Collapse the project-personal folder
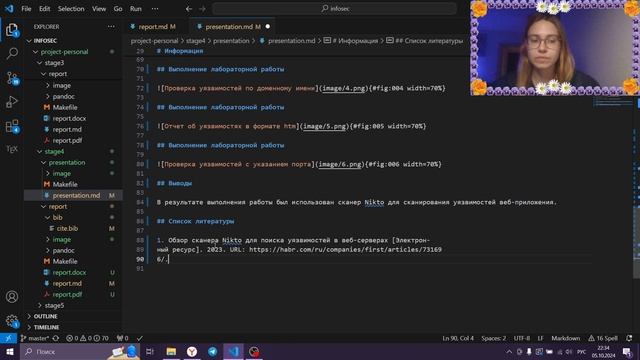Image resolution: width=640 pixels, height=360 pixels. tap(36, 52)
